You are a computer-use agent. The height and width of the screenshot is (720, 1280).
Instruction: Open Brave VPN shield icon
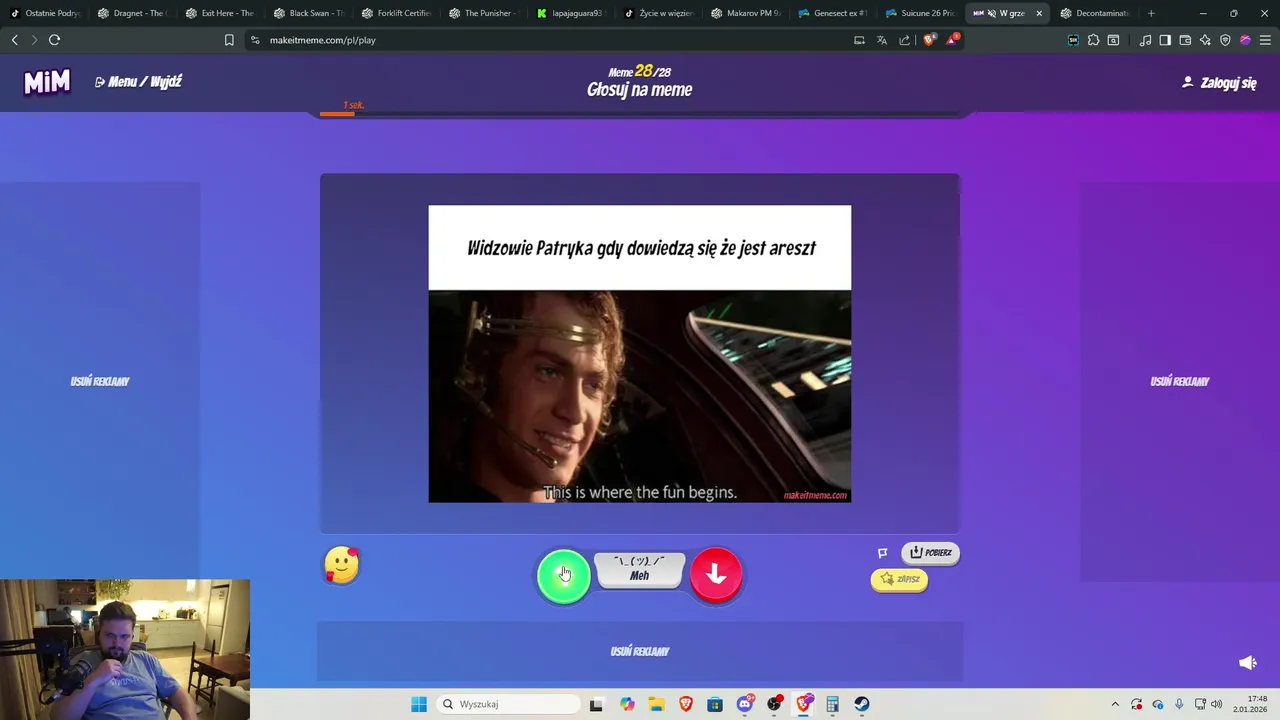click(1225, 40)
